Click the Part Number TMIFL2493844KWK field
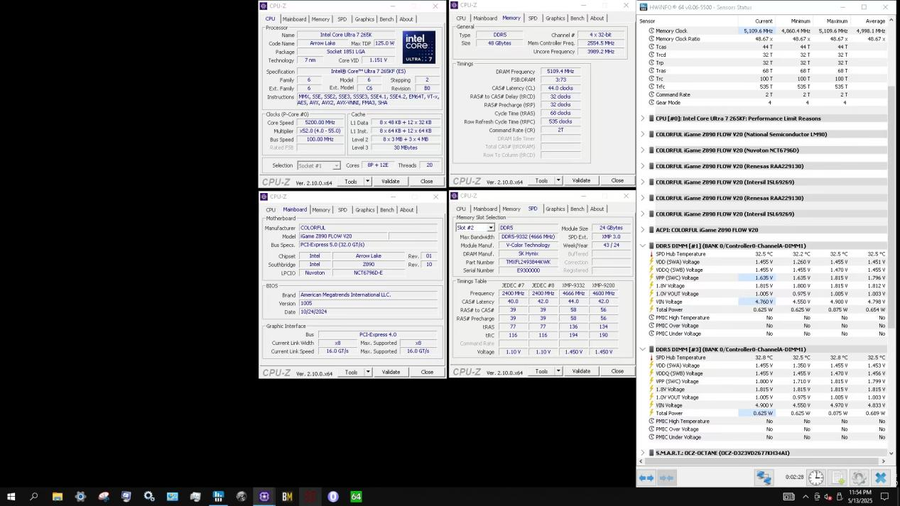The width and height of the screenshot is (900, 506). tap(527, 262)
